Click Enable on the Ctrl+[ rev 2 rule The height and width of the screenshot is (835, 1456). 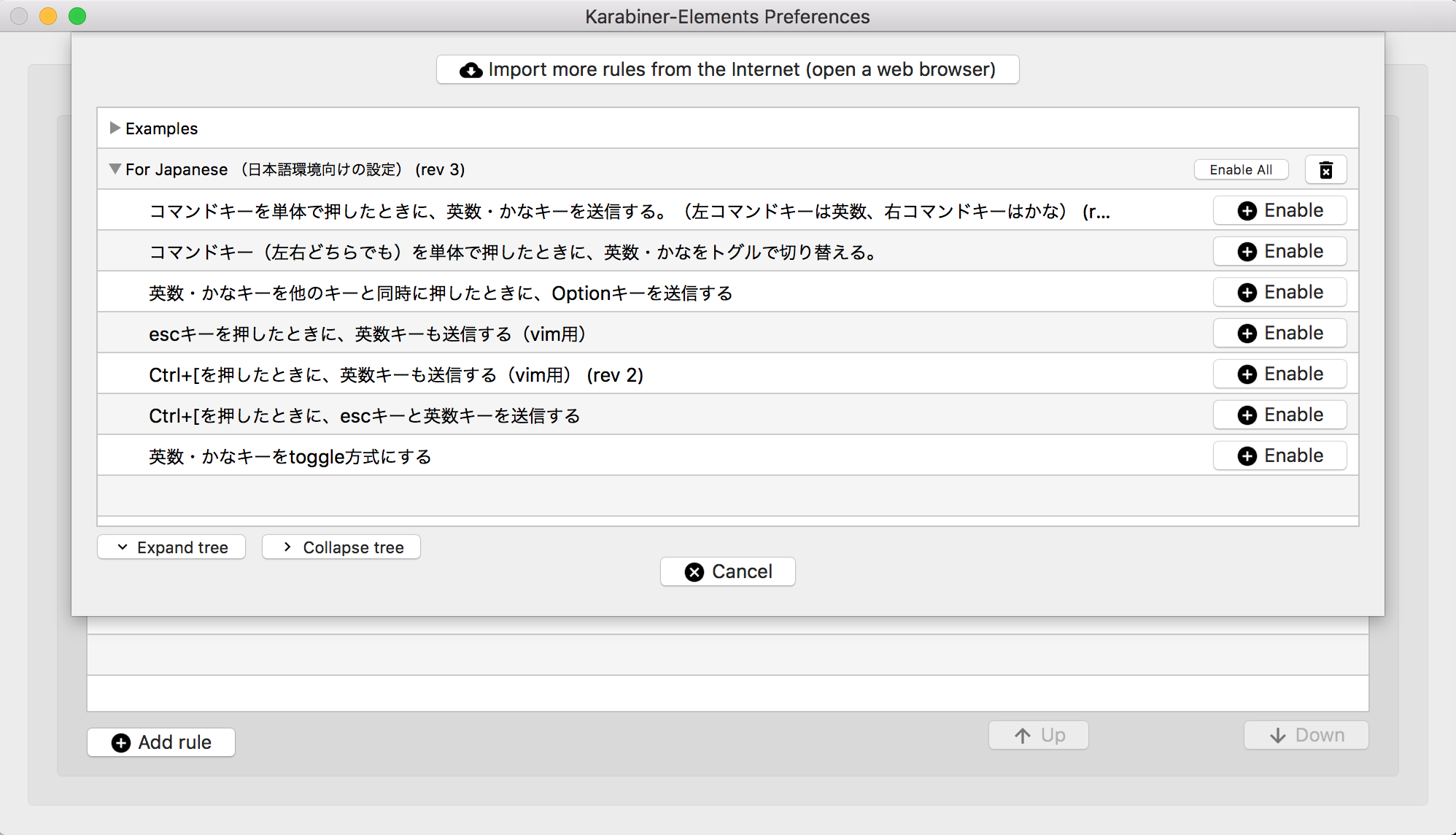click(x=1279, y=374)
